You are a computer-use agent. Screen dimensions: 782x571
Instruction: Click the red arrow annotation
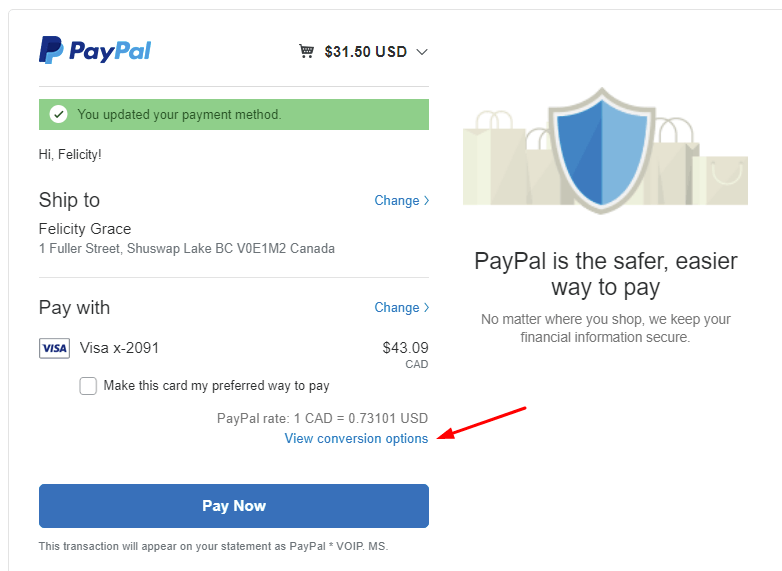[x=484, y=422]
